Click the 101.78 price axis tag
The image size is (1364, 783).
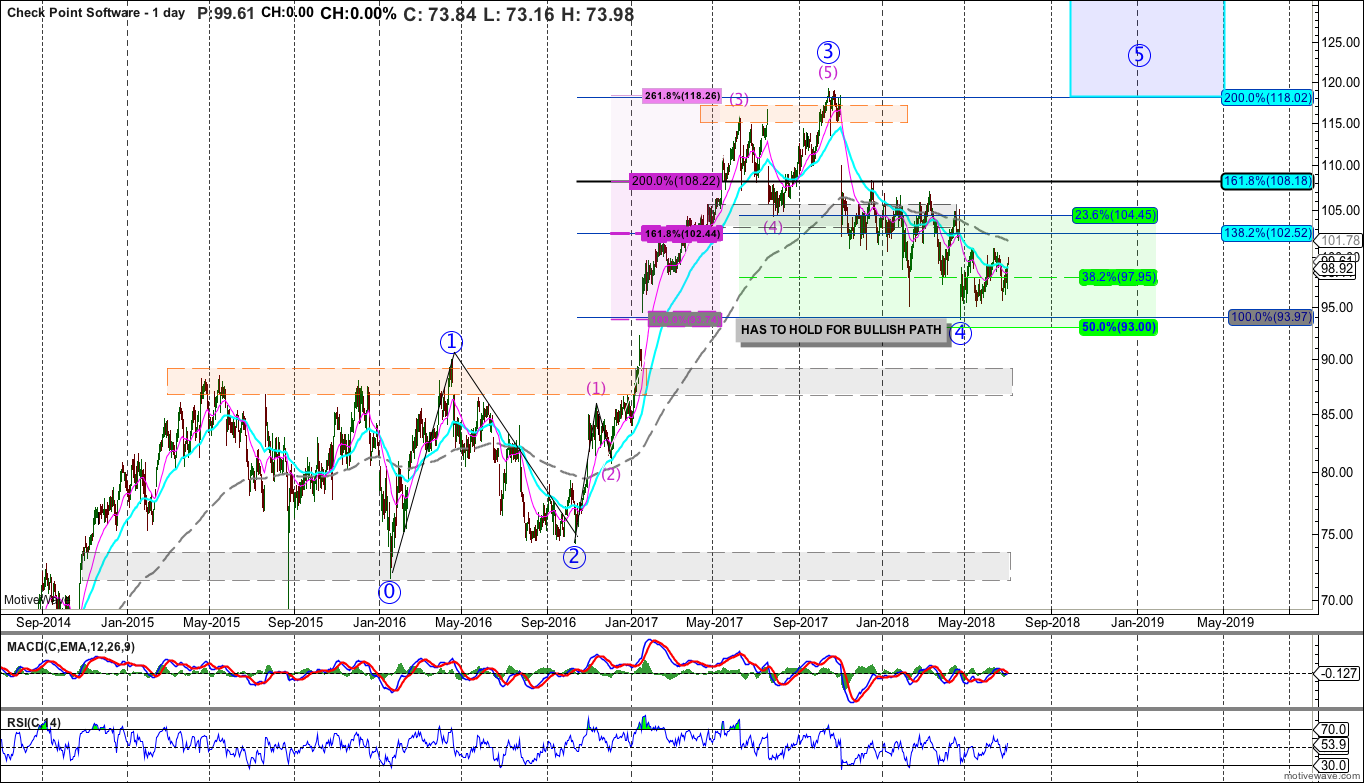[x=1338, y=240]
